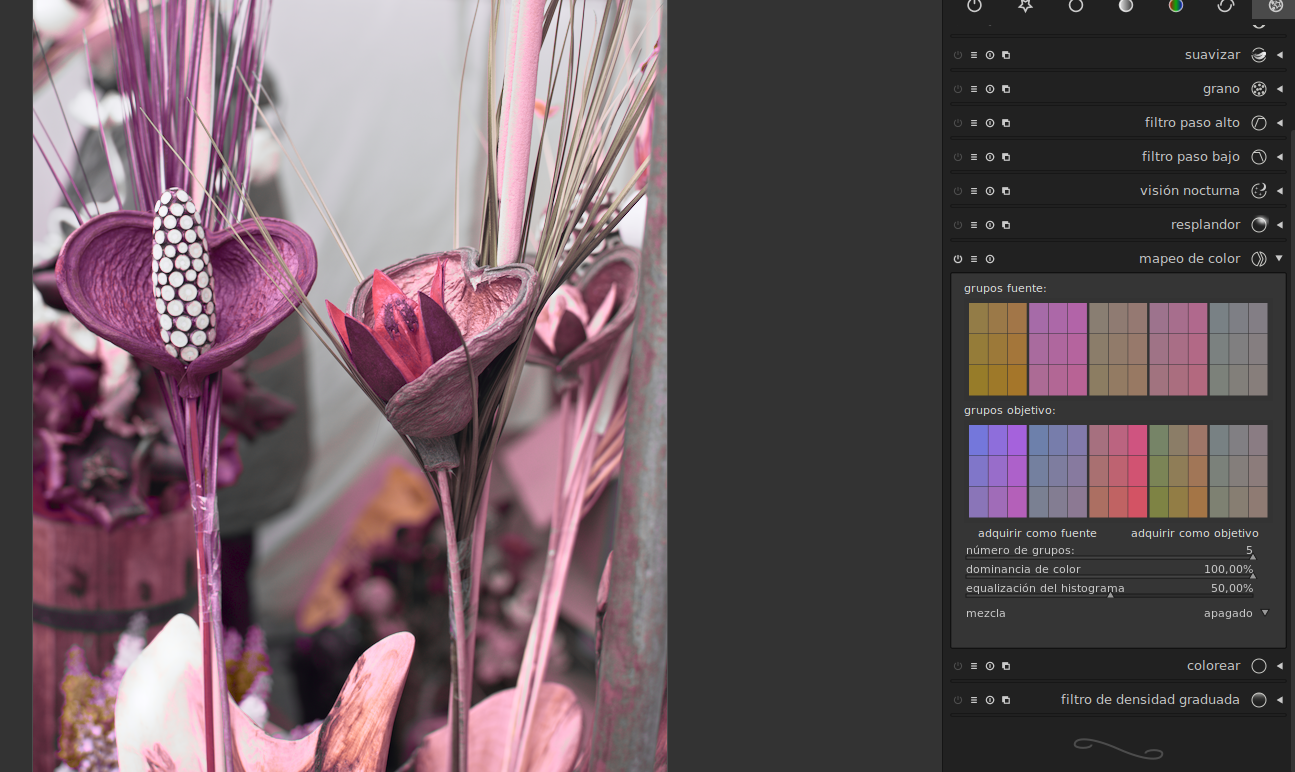This screenshot has width=1295, height=772.
Task: Reset mapeo de color parameters
Action: point(990,259)
